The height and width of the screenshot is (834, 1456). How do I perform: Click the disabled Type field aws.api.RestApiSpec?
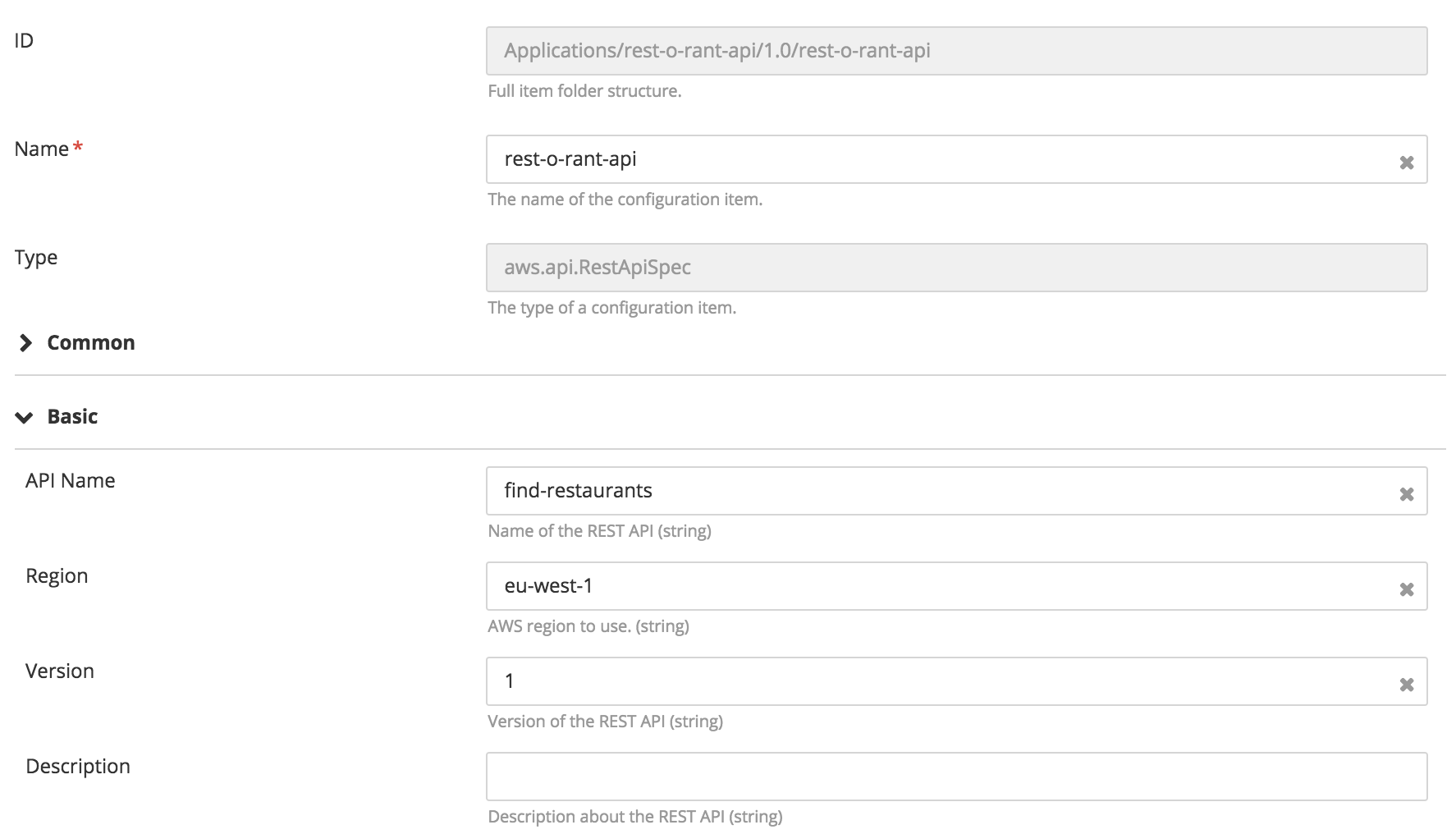tap(955, 268)
